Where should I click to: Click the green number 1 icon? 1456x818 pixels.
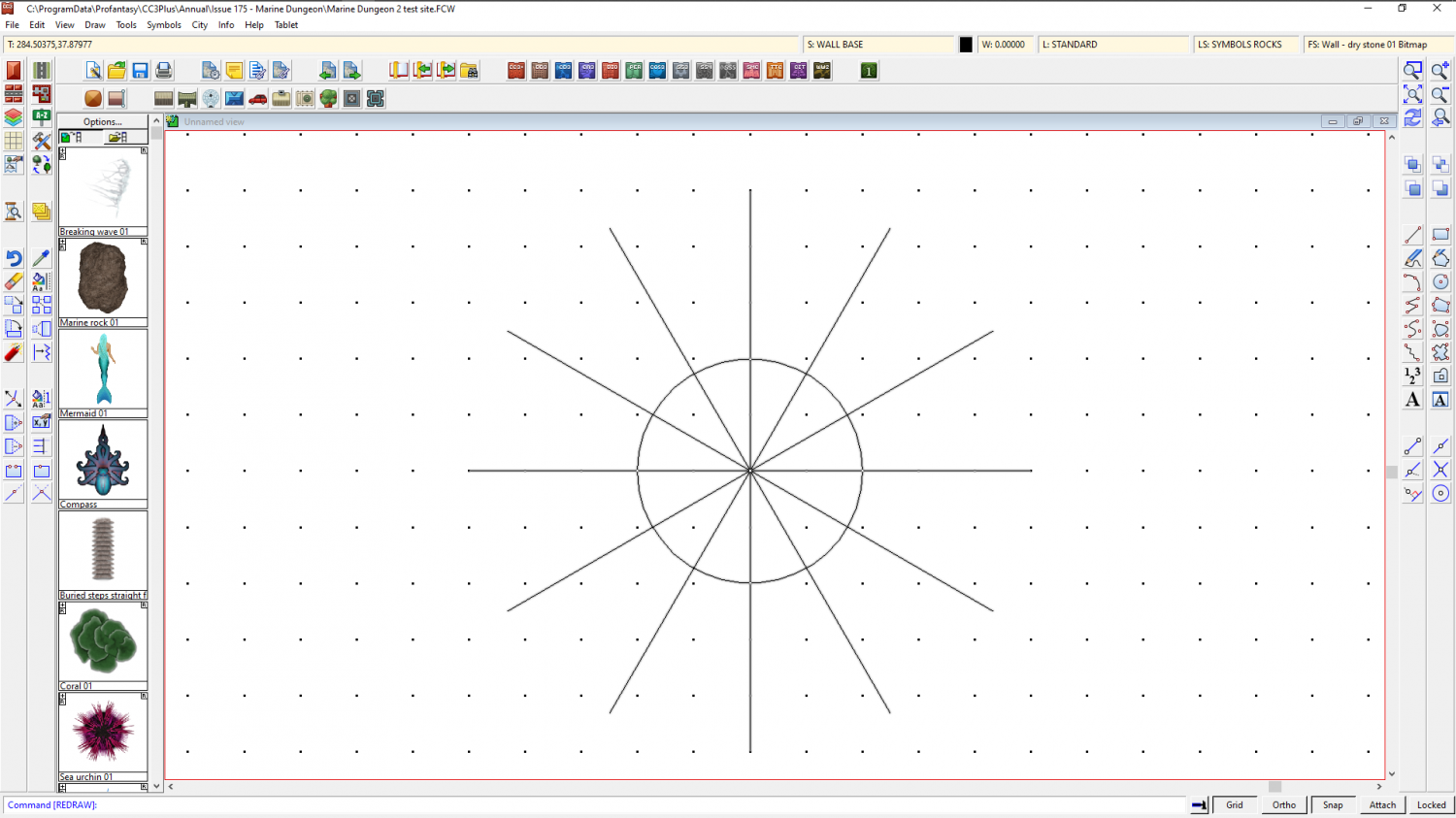[x=869, y=71]
